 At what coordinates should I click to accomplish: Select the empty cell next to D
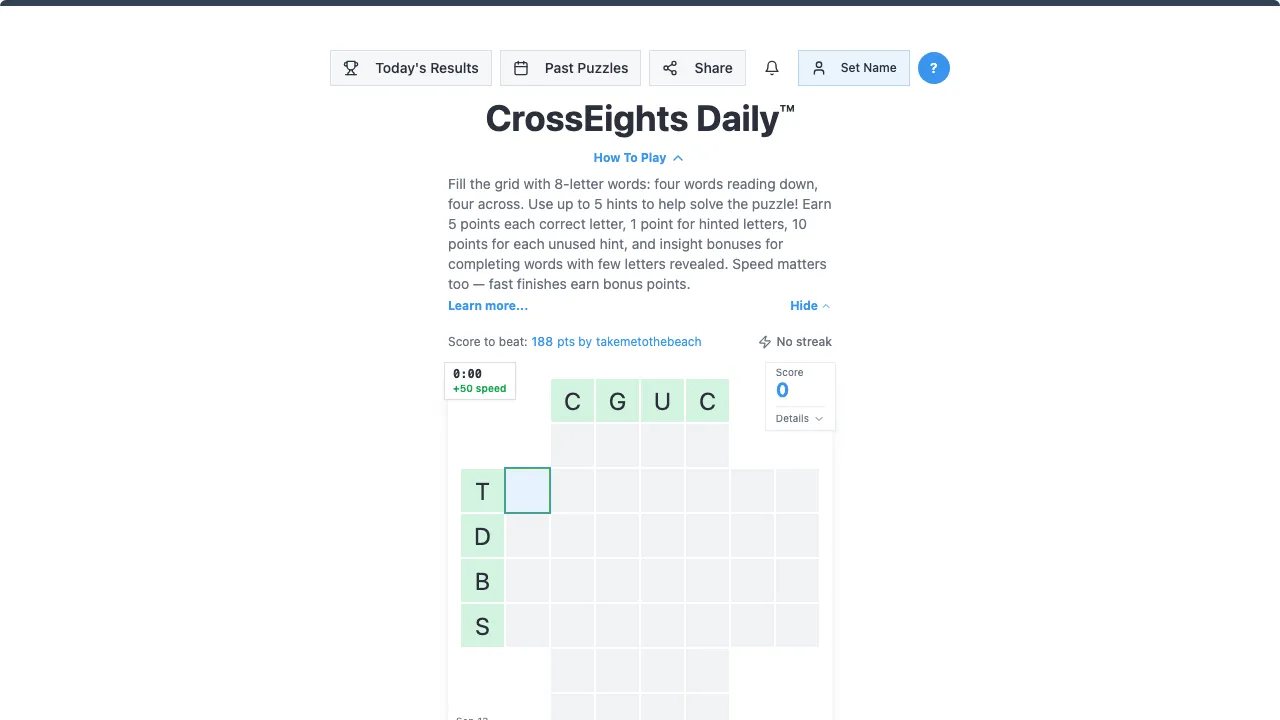tap(527, 536)
